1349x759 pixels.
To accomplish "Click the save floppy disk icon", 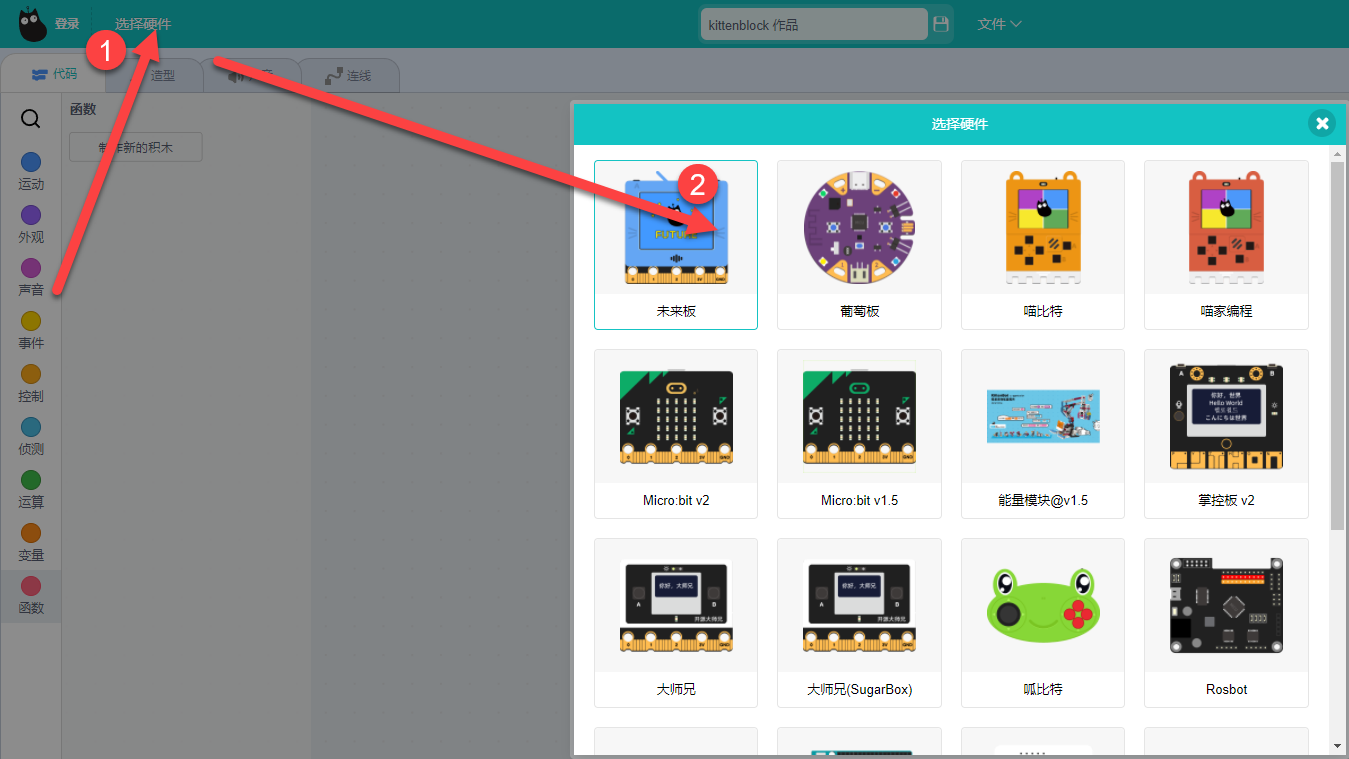I will click(x=941, y=24).
